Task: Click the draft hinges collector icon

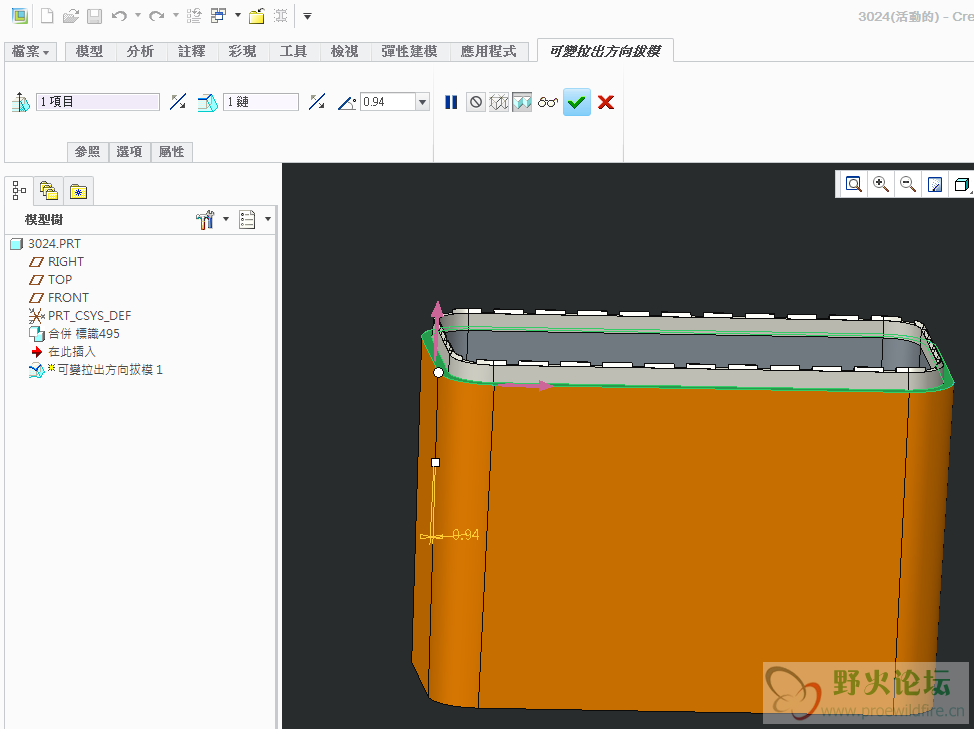Action: [x=207, y=102]
